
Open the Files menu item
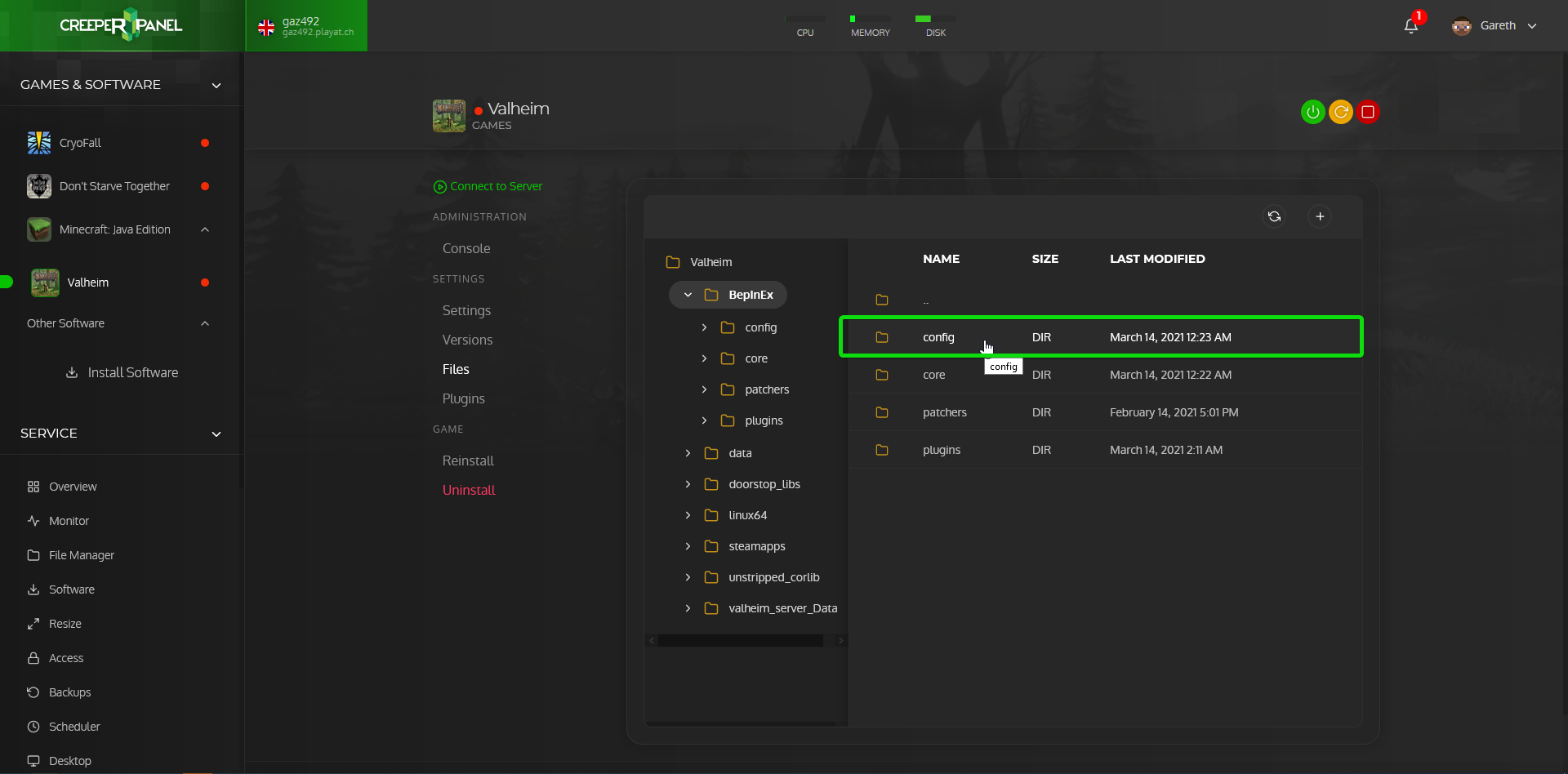456,369
